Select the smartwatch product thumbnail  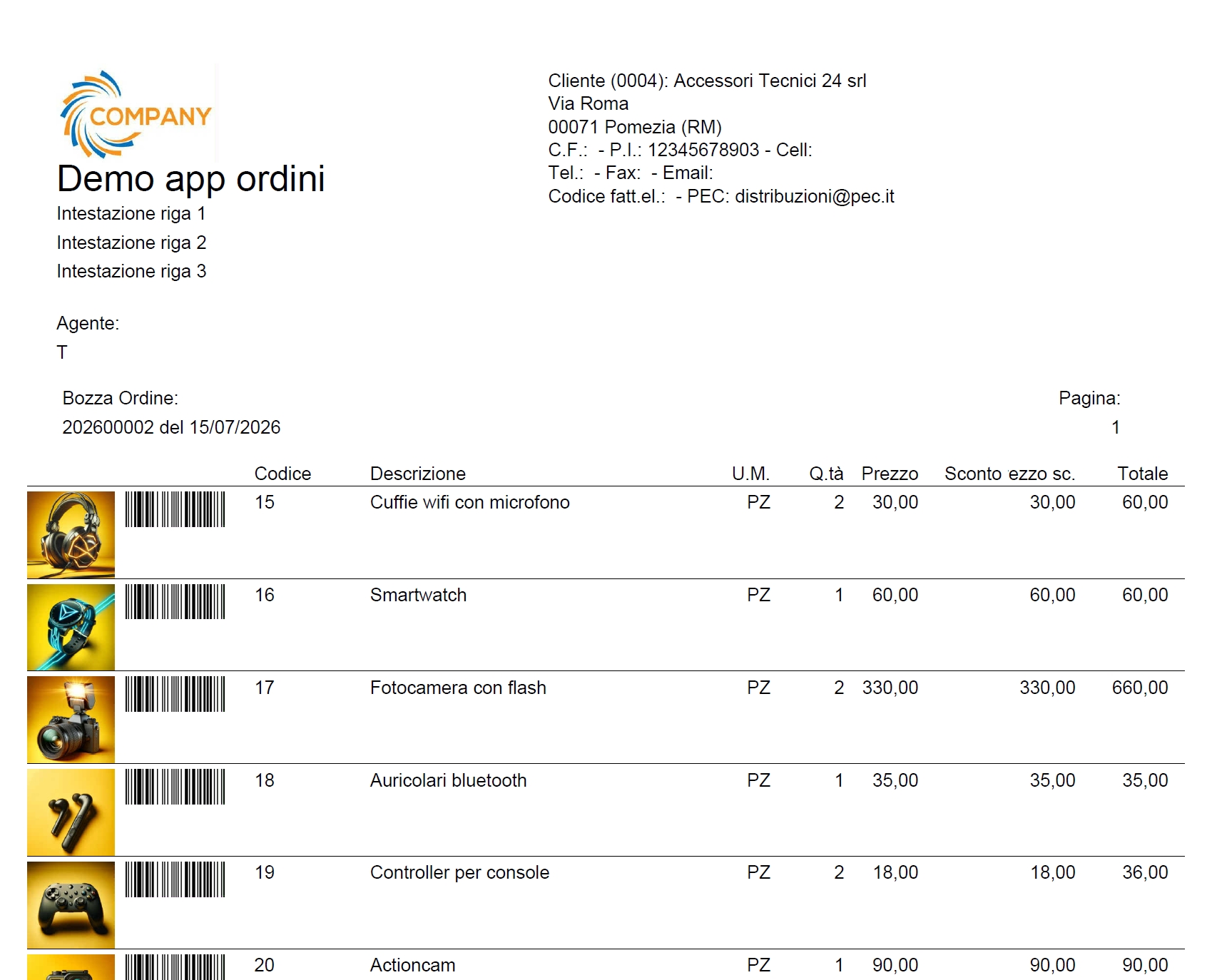71,627
